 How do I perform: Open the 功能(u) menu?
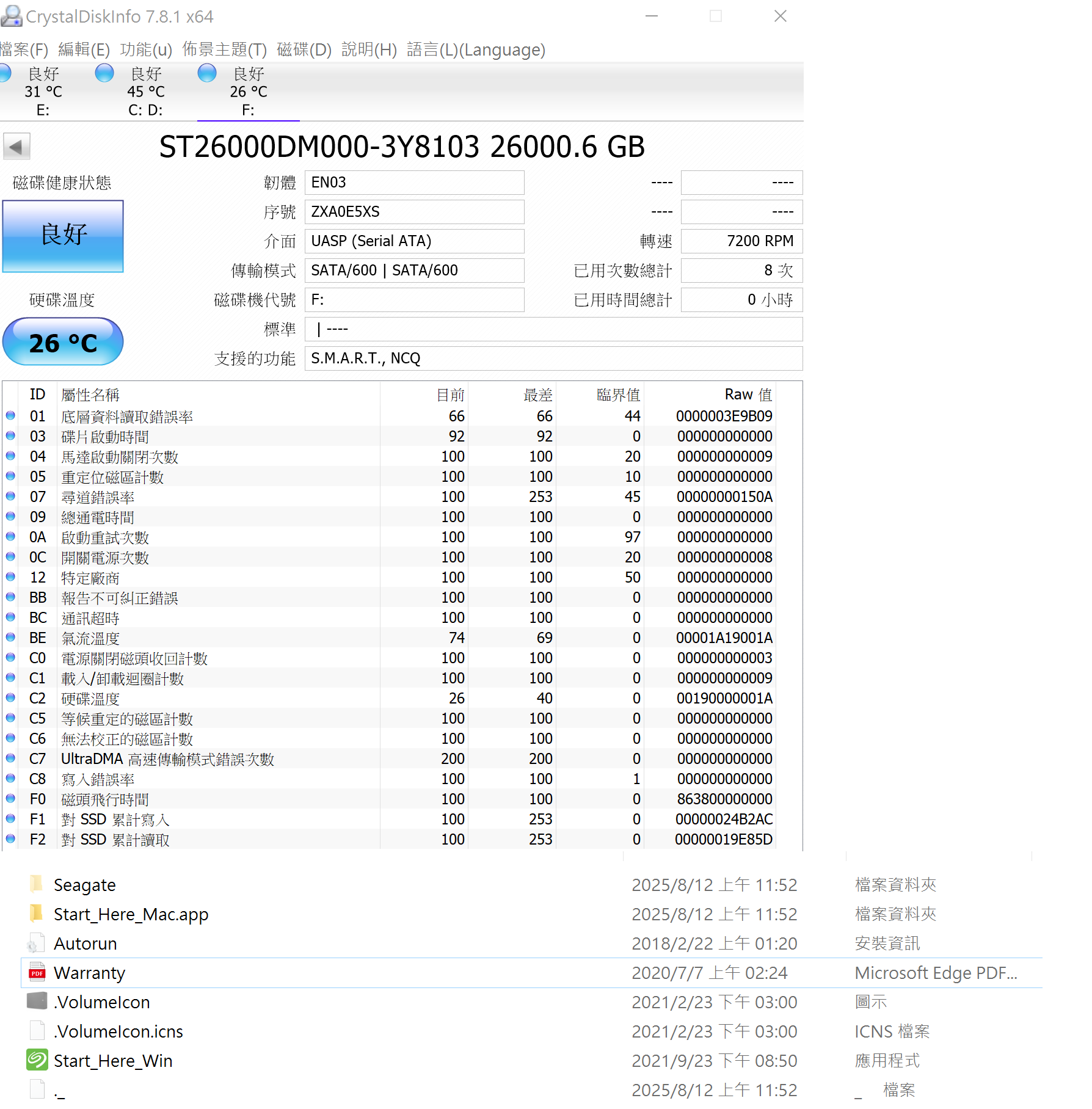tap(146, 49)
